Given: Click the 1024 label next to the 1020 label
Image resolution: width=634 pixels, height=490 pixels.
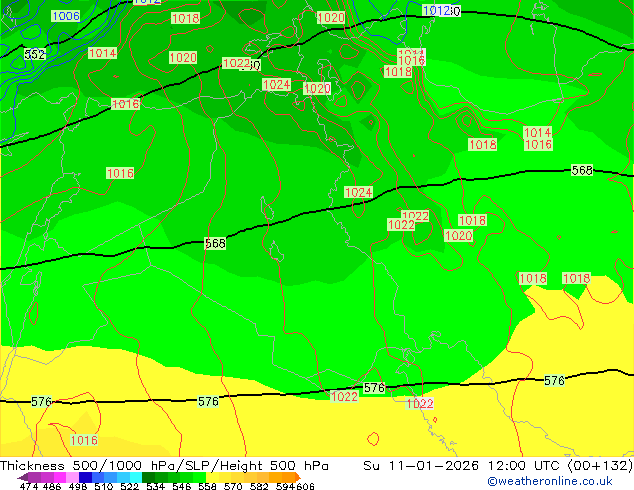Looking at the screenshot, I should pos(277,84).
